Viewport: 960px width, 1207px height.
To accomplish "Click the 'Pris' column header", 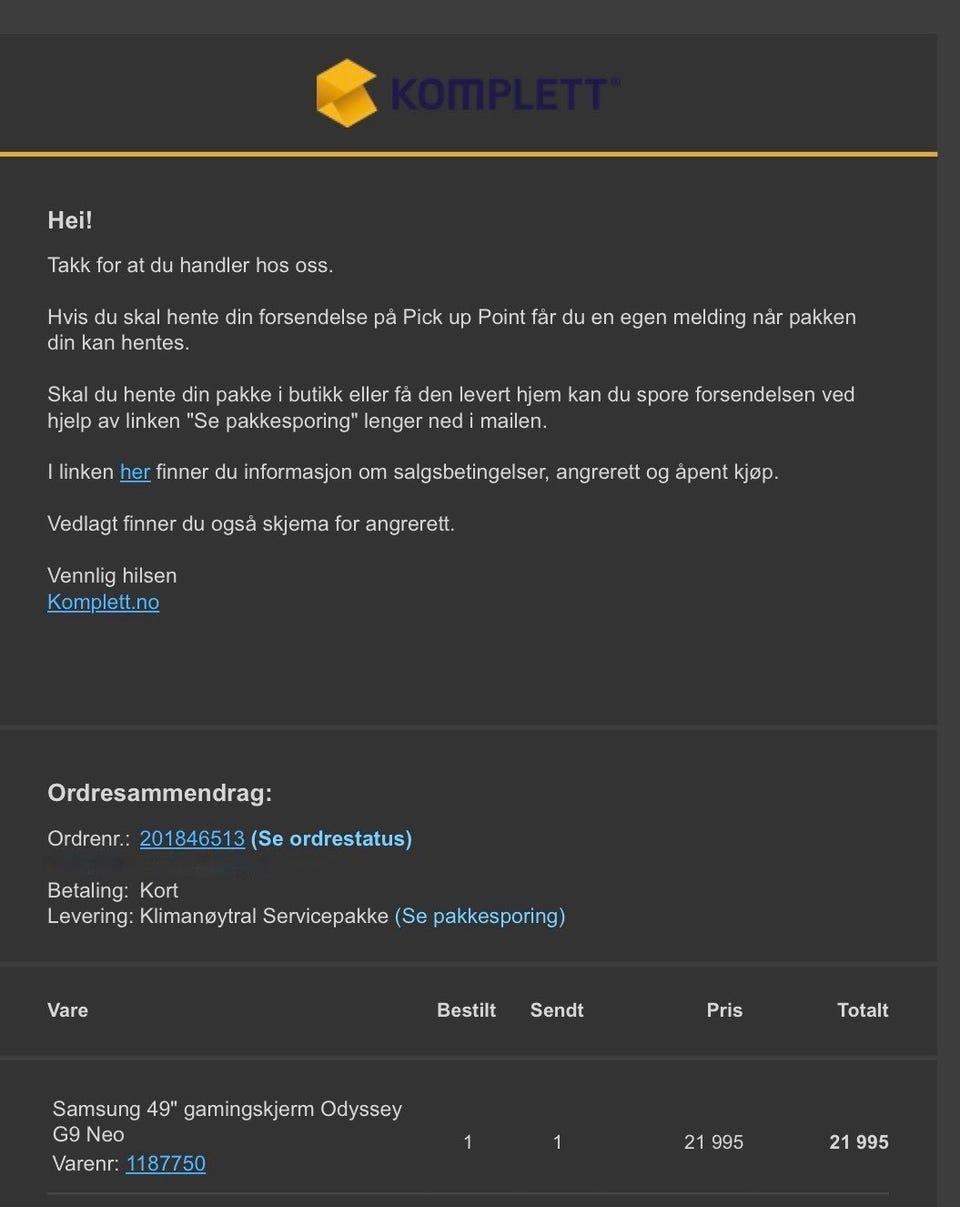I will coord(724,1010).
